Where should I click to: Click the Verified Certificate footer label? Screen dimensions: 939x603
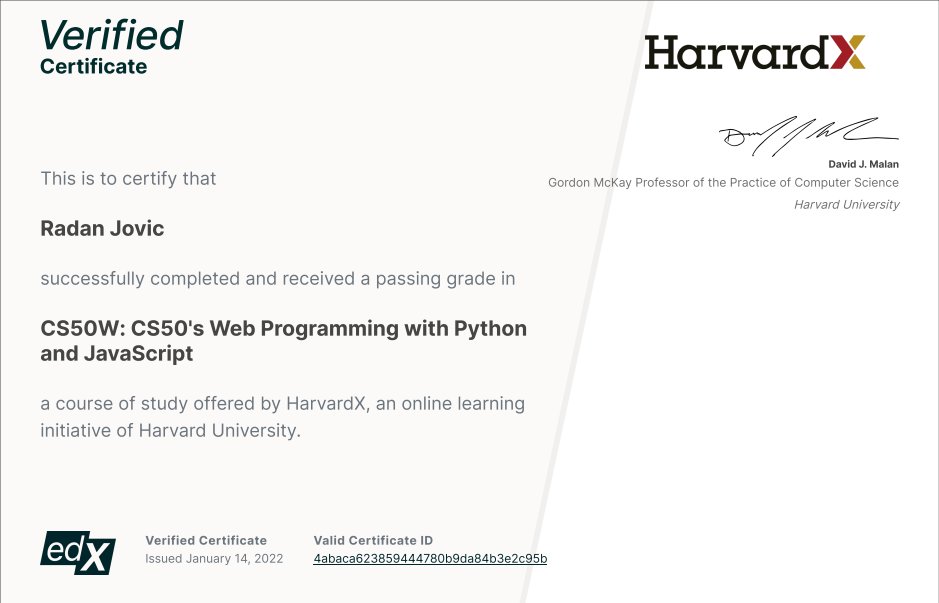click(206, 540)
